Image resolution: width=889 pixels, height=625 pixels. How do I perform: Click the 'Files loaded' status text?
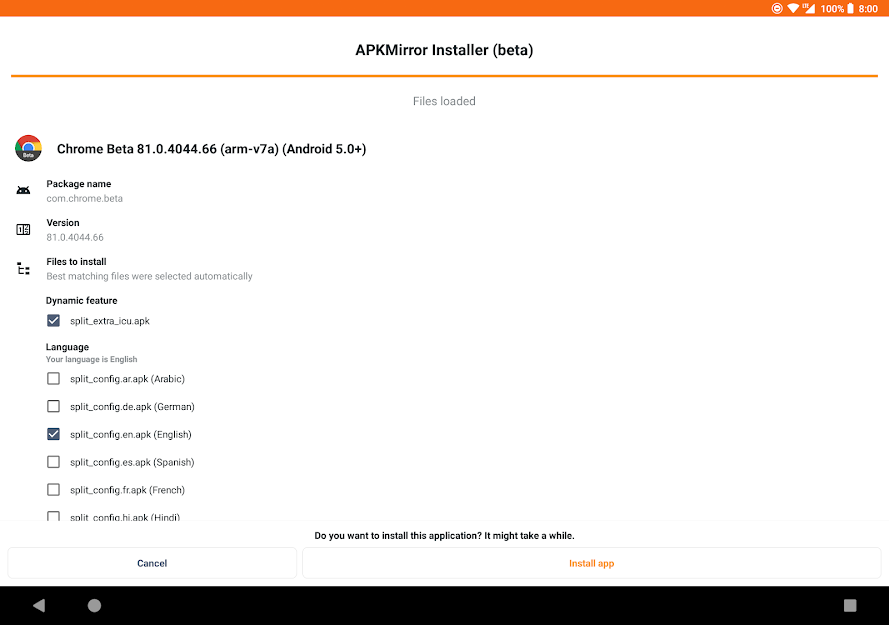444,101
